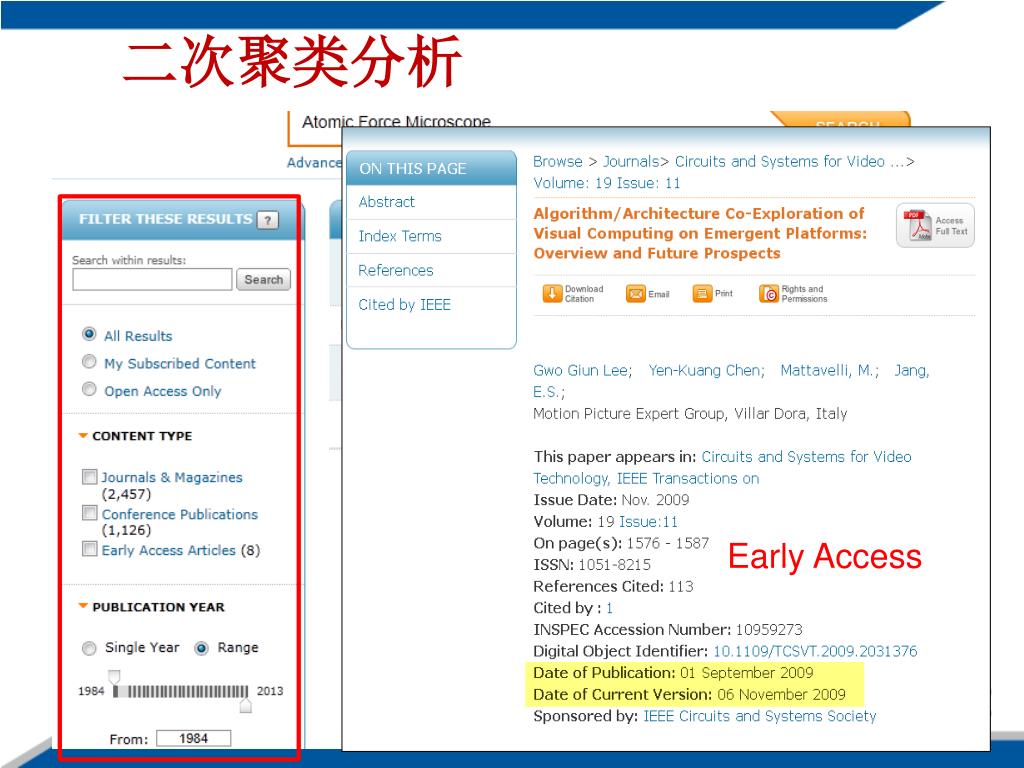Click the Search button in filter panel

click(x=263, y=280)
